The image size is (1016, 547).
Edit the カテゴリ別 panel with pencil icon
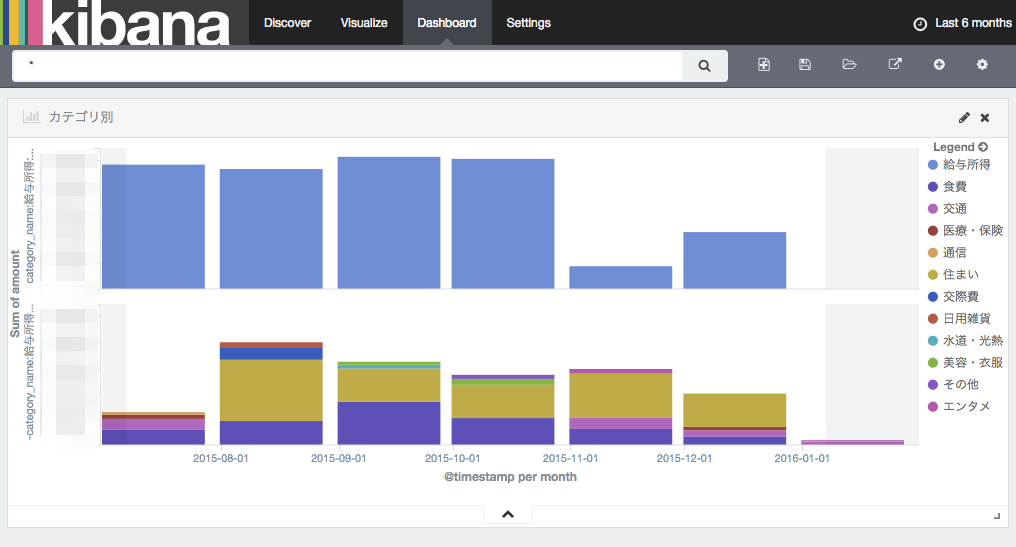pyautogui.click(x=964, y=117)
